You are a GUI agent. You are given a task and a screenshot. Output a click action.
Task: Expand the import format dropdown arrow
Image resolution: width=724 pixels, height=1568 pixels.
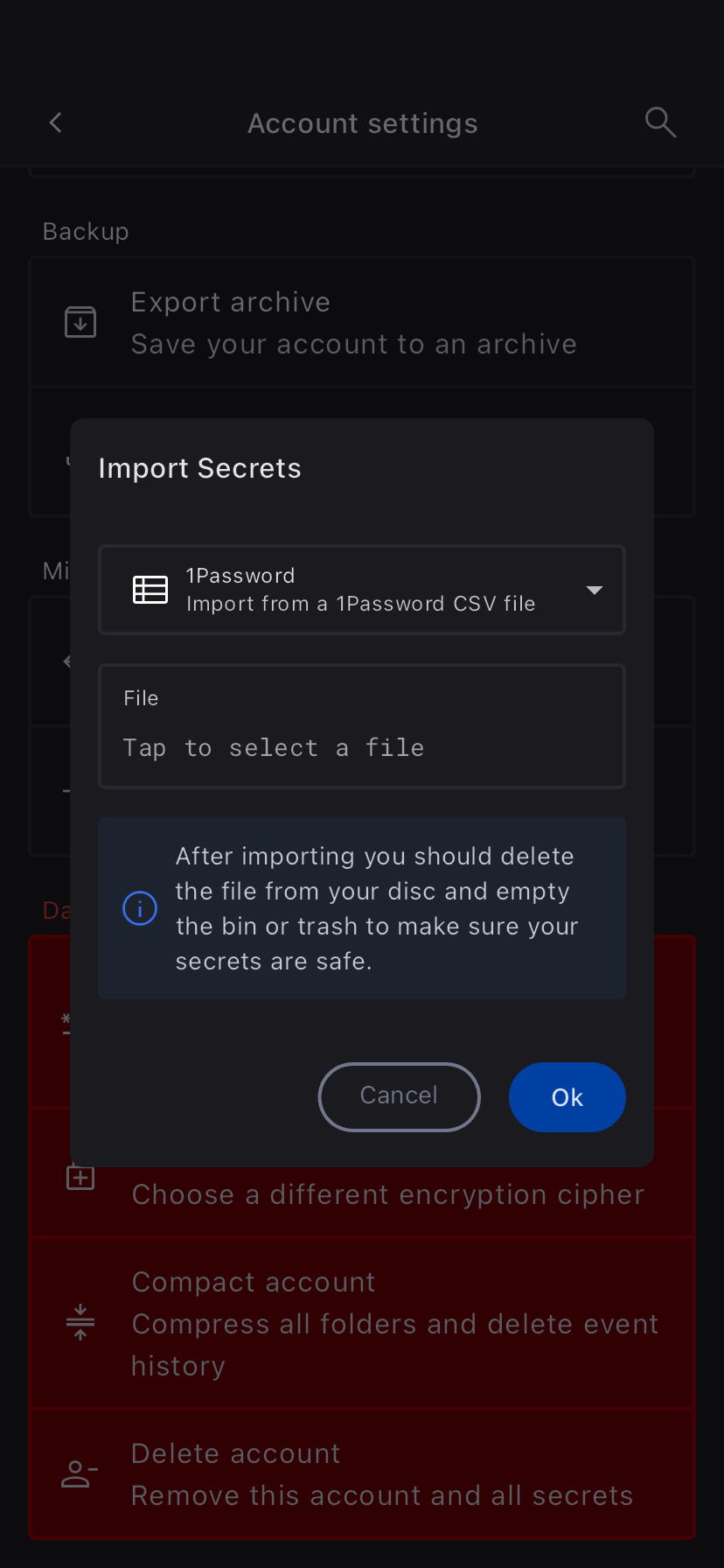[595, 591]
